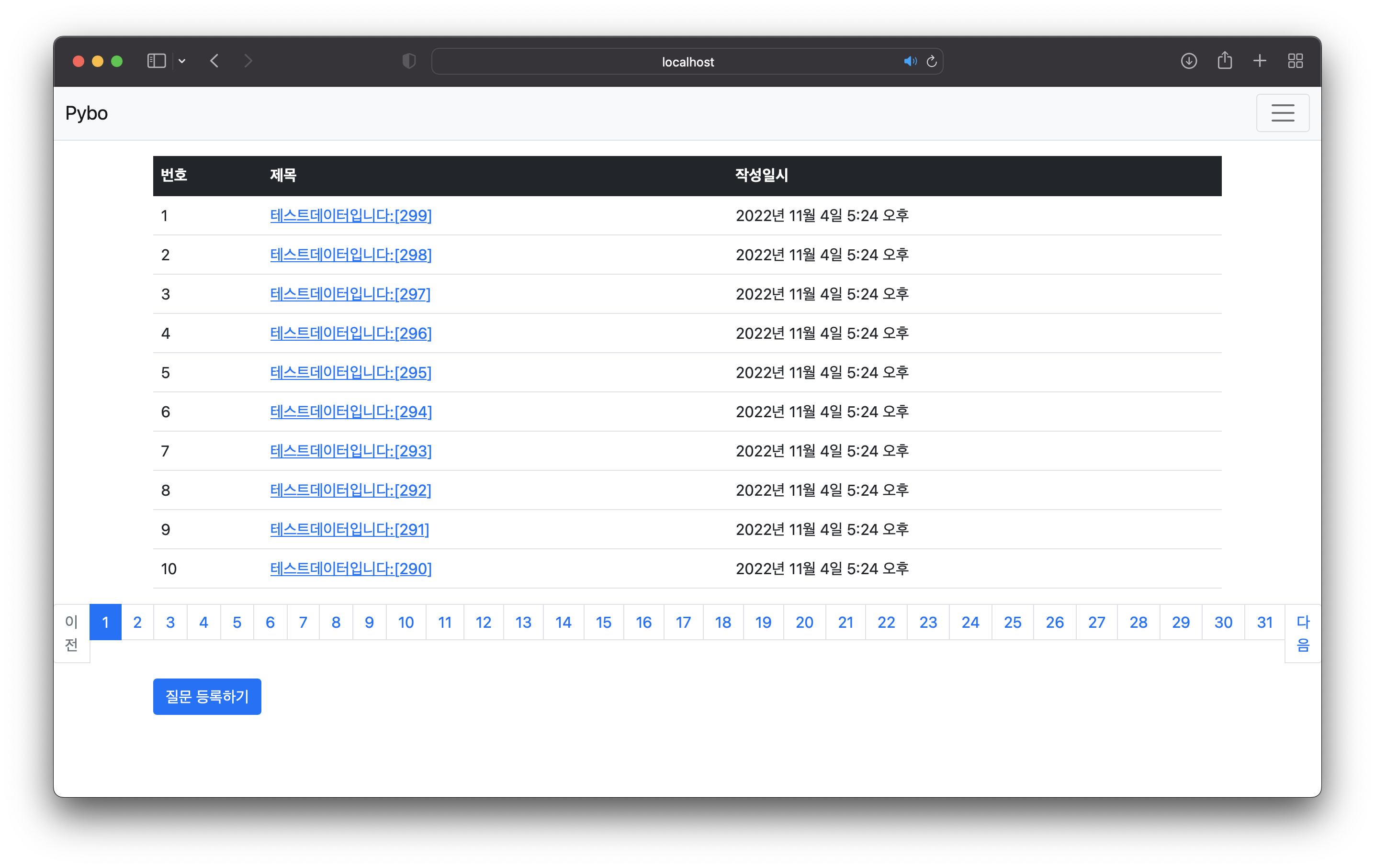Open the 테스트데이터입니다:[294] question
Screen dimensions: 1375x868
point(350,412)
